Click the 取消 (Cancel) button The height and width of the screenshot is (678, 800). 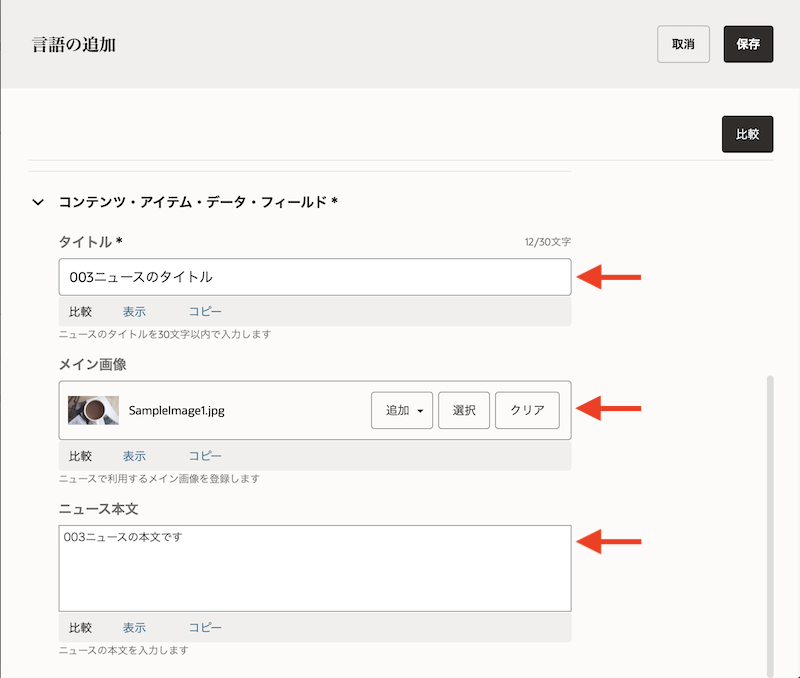683,44
